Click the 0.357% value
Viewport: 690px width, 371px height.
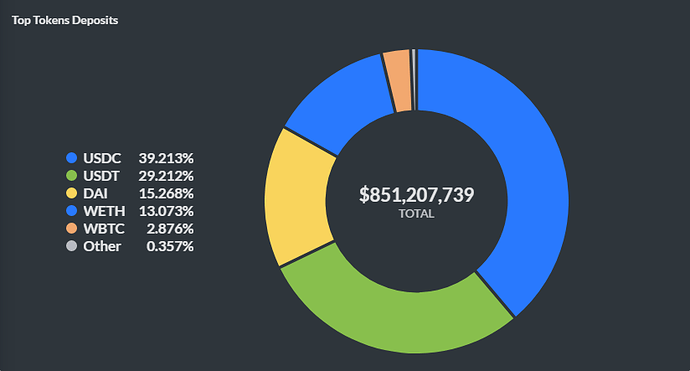170,246
